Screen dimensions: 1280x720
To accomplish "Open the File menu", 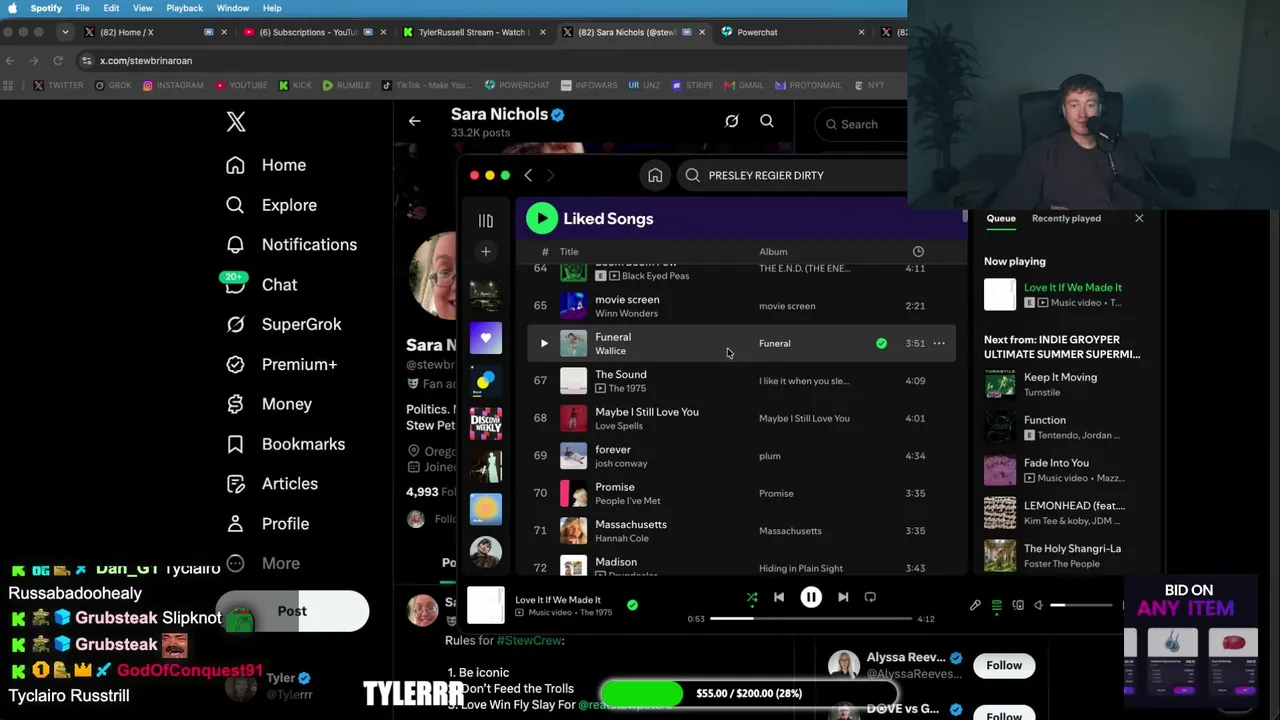I will pyautogui.click(x=82, y=8).
